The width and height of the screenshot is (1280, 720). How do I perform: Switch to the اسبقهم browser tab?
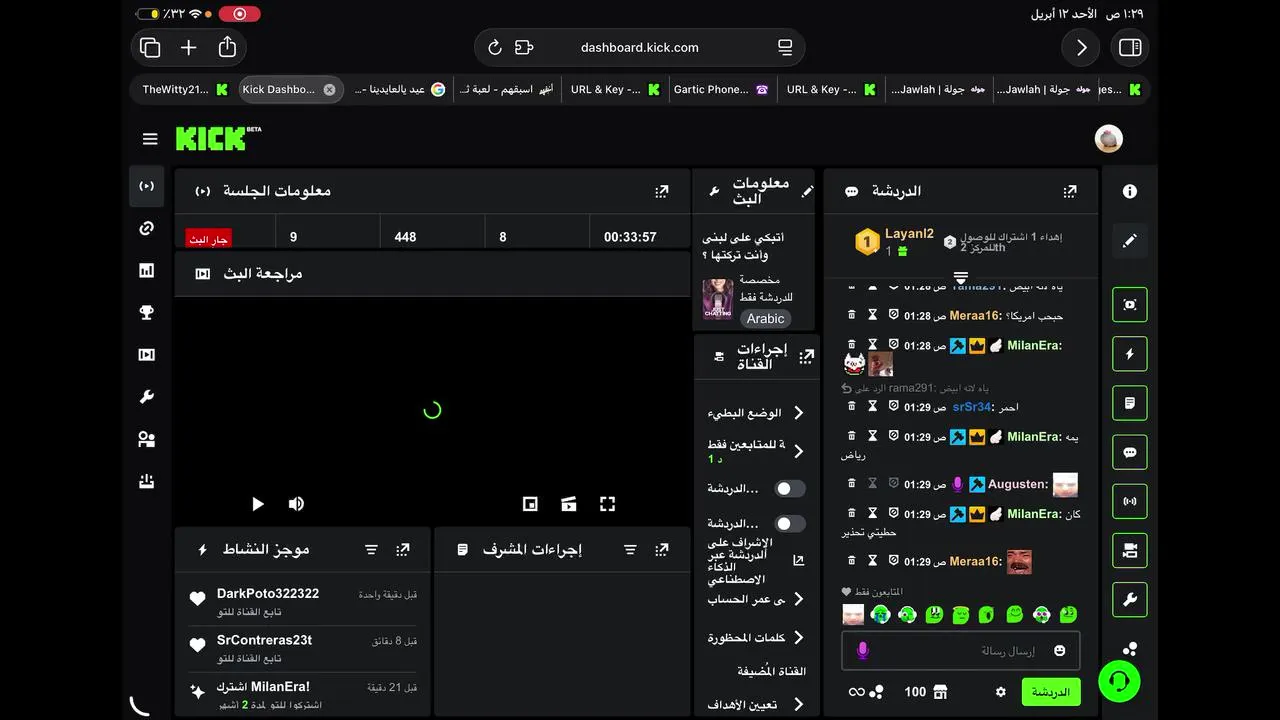coord(506,89)
